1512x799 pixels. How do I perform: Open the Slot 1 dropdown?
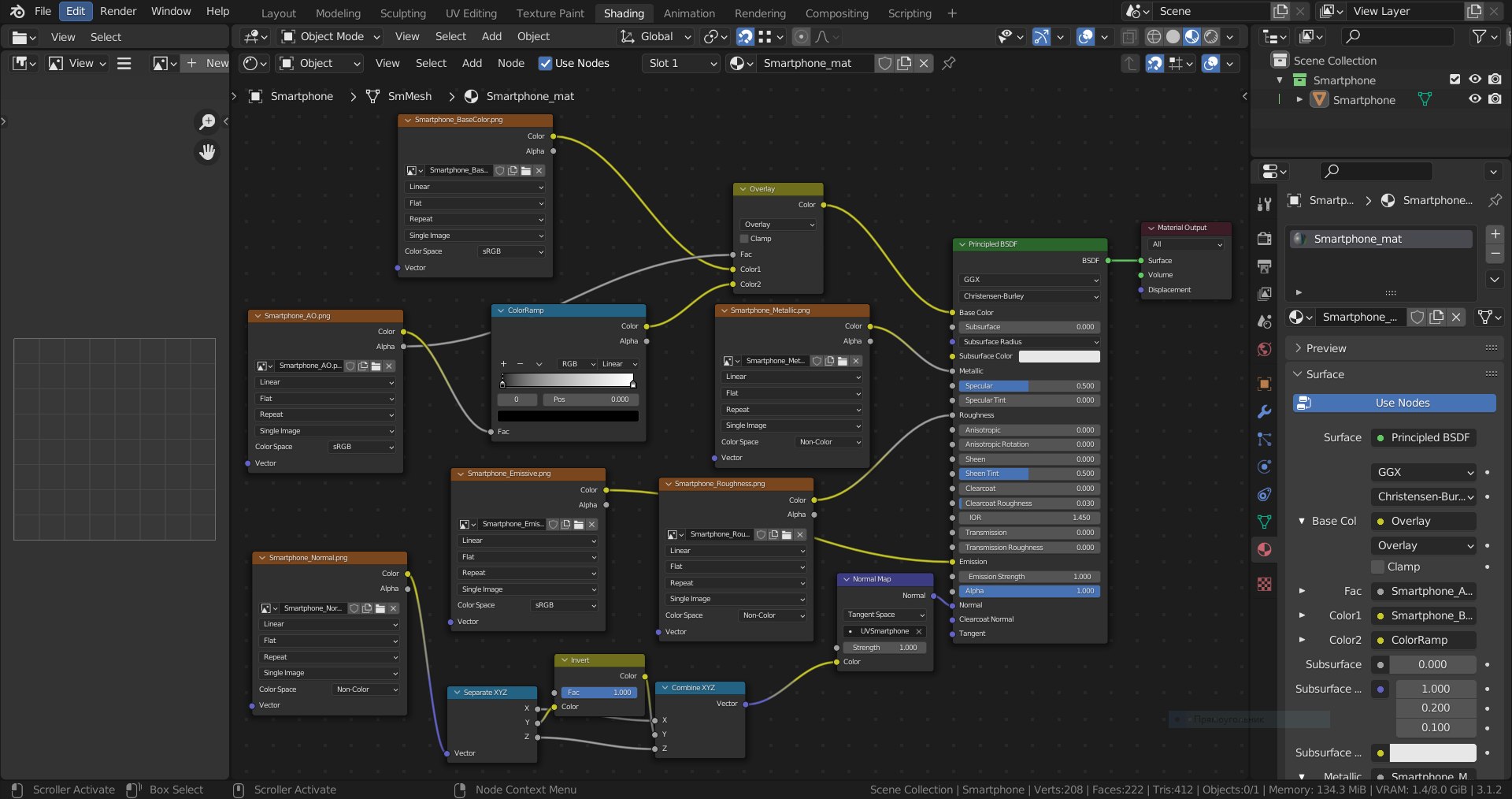pos(682,63)
